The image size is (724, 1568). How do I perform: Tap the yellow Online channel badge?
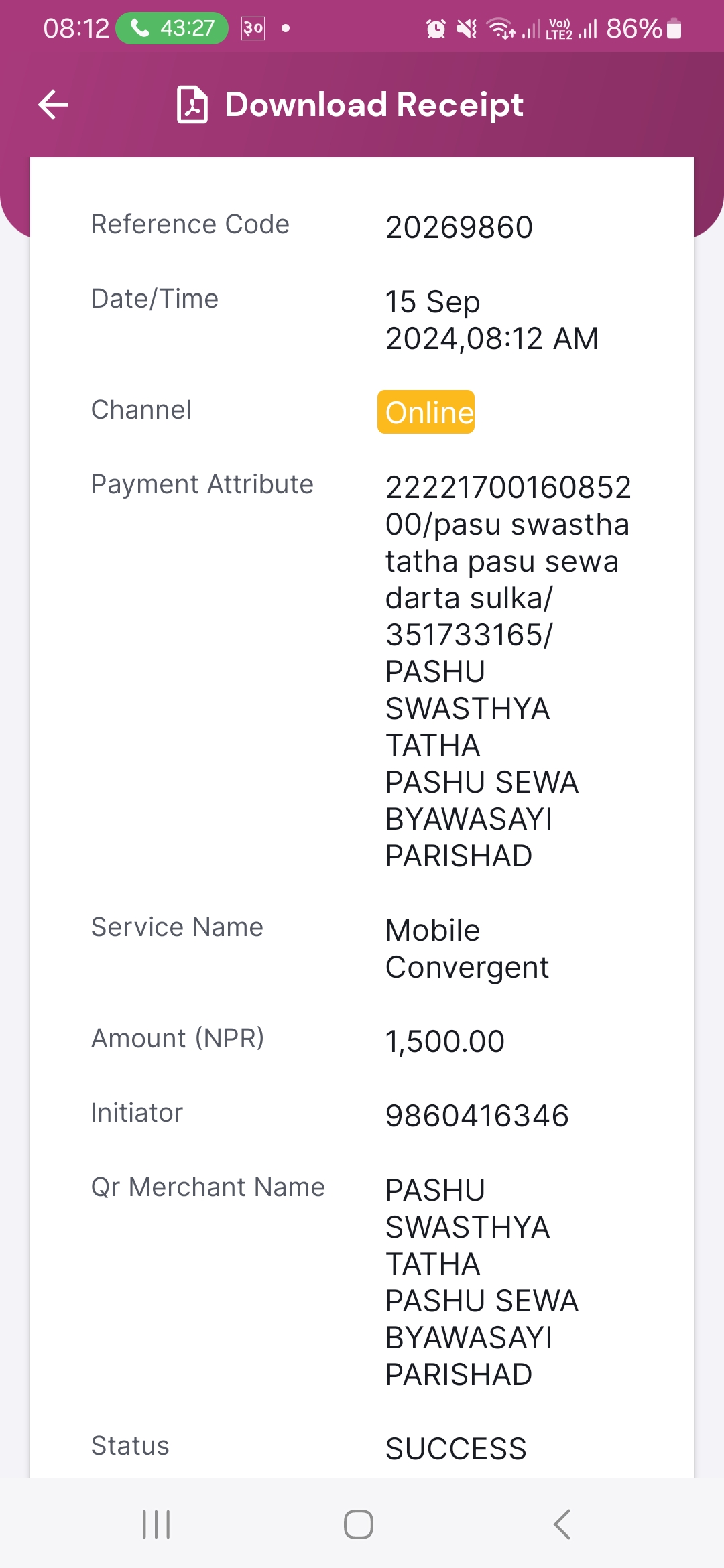[x=426, y=412]
